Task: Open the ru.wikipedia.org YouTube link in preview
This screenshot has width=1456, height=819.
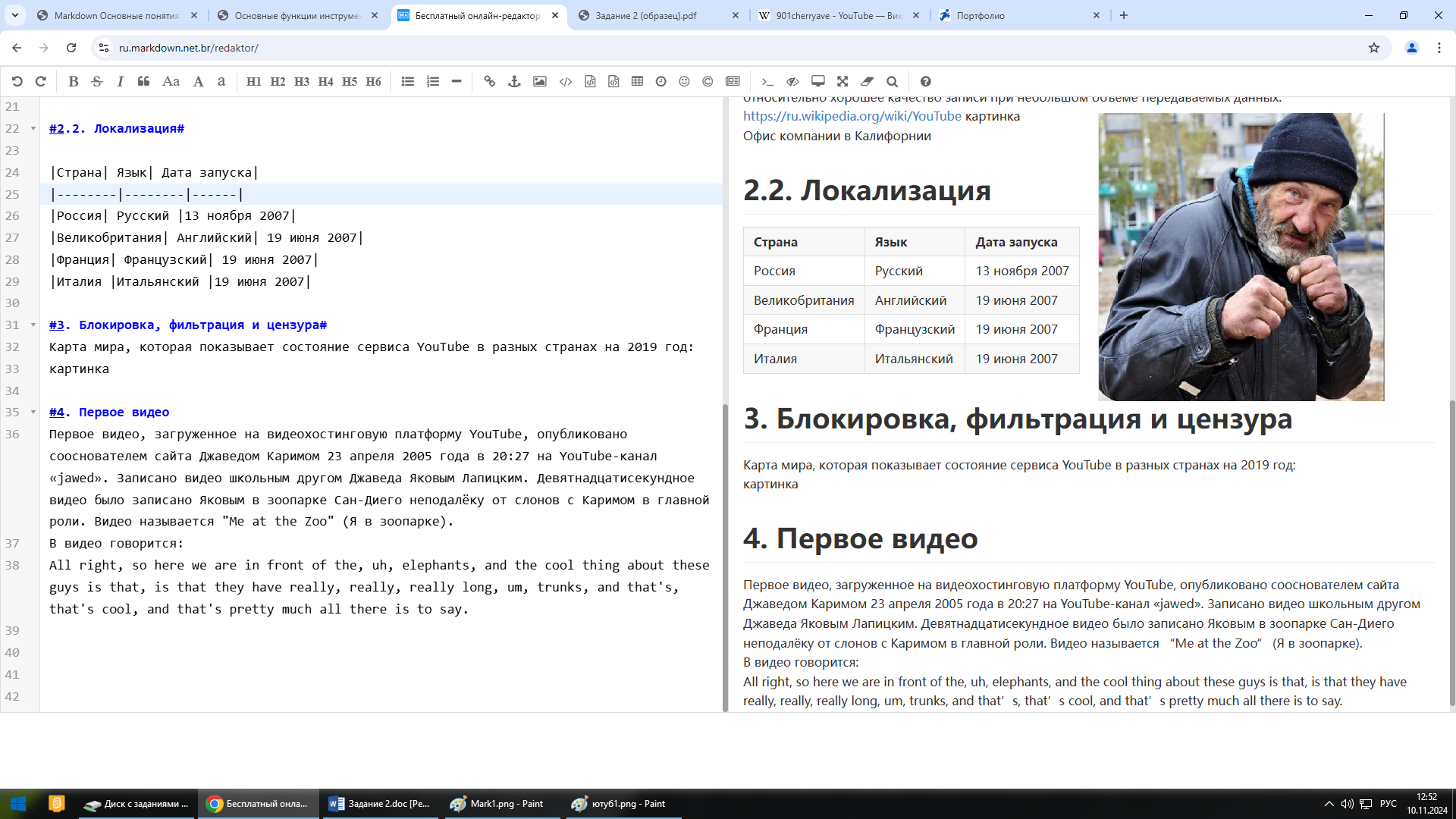Action: (852, 116)
